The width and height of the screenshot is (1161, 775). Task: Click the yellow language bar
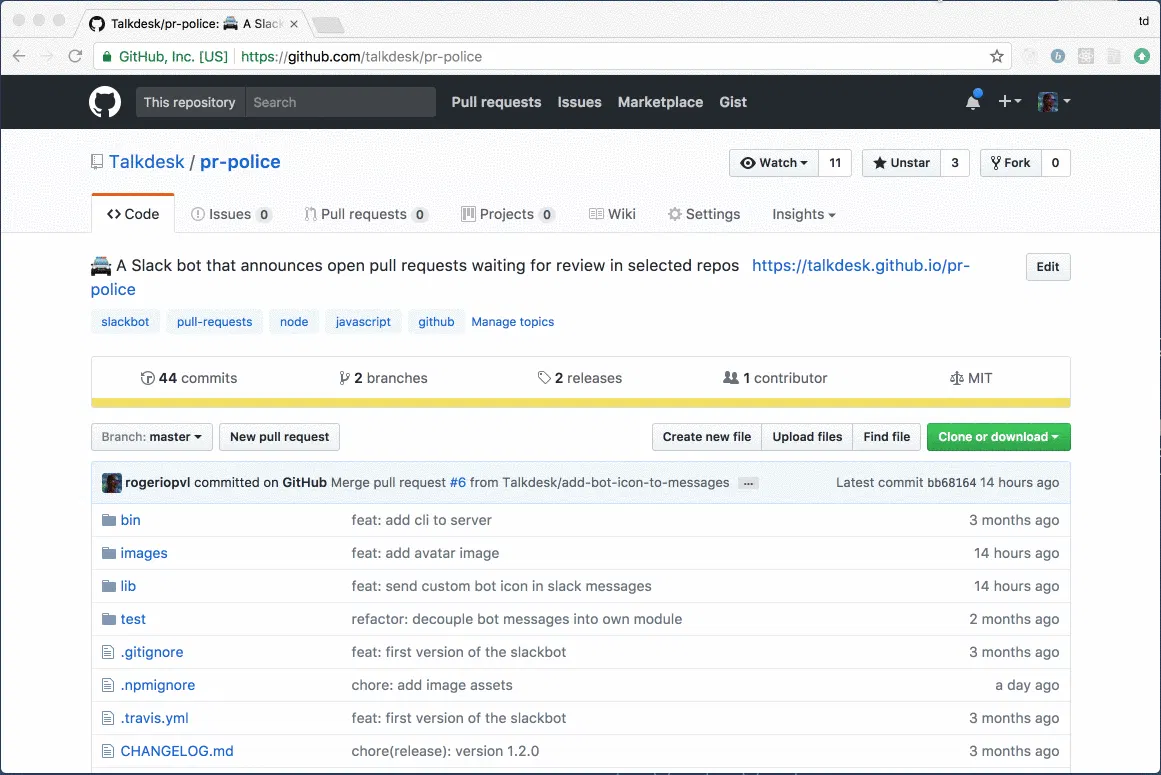tap(580, 403)
